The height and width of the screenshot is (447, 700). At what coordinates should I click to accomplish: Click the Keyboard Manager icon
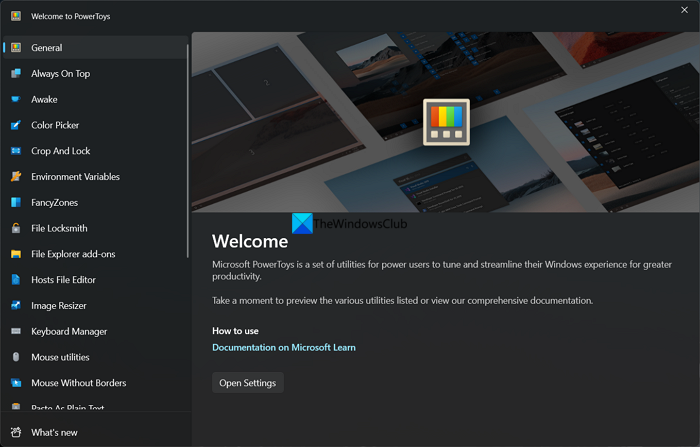click(x=16, y=331)
